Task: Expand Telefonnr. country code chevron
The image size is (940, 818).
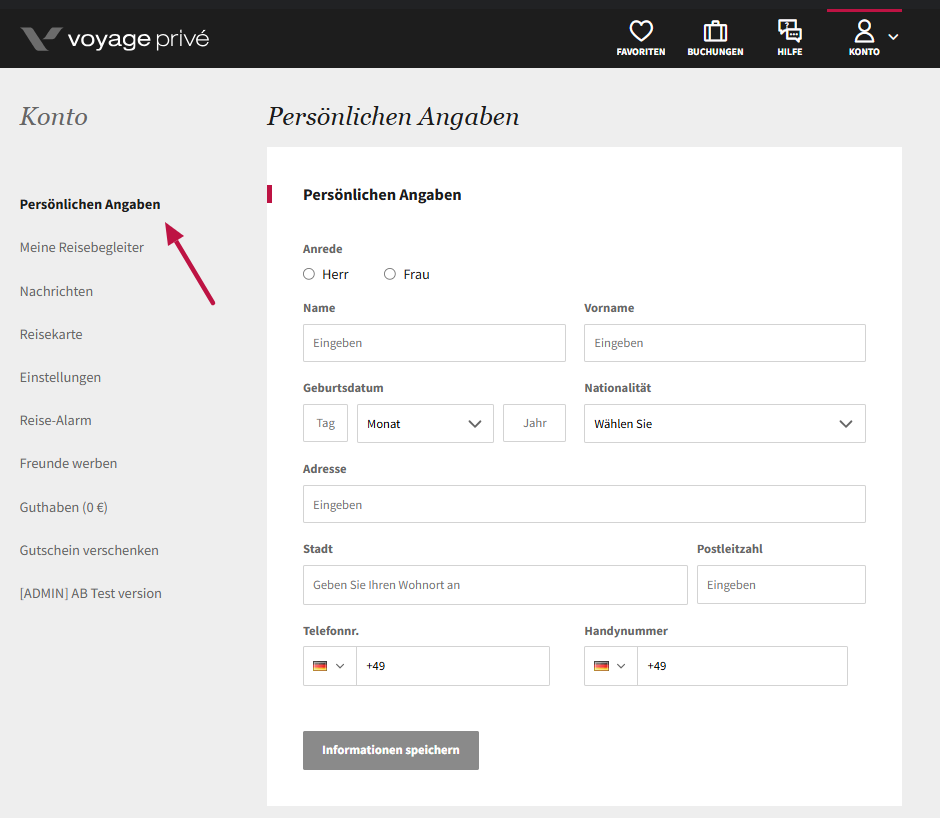Action: point(340,666)
